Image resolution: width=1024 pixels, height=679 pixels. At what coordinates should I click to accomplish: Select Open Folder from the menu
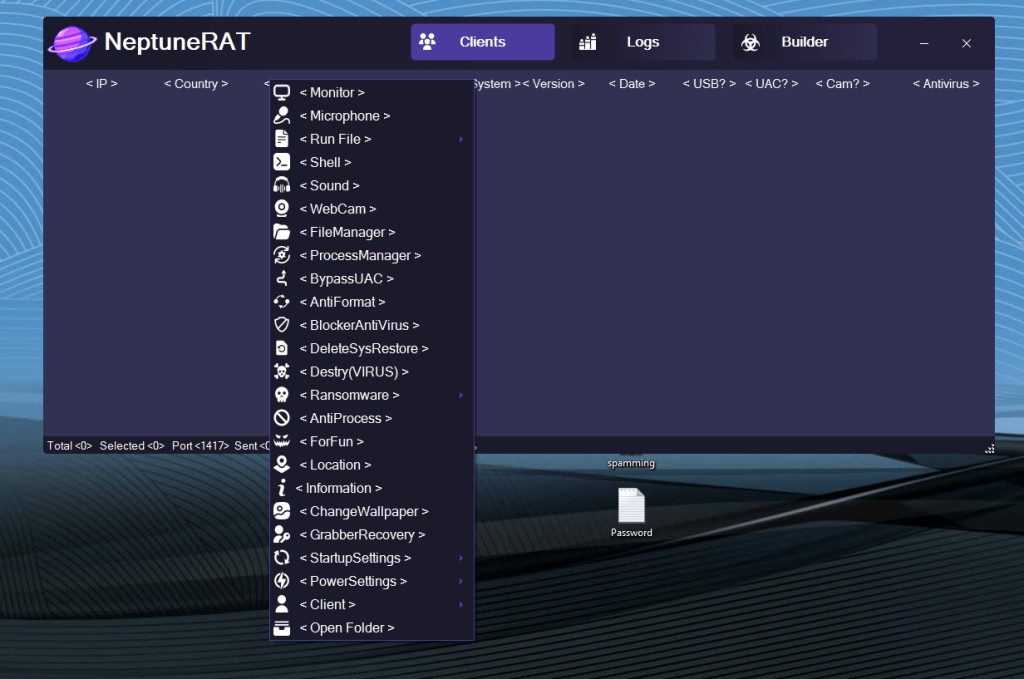tap(345, 627)
